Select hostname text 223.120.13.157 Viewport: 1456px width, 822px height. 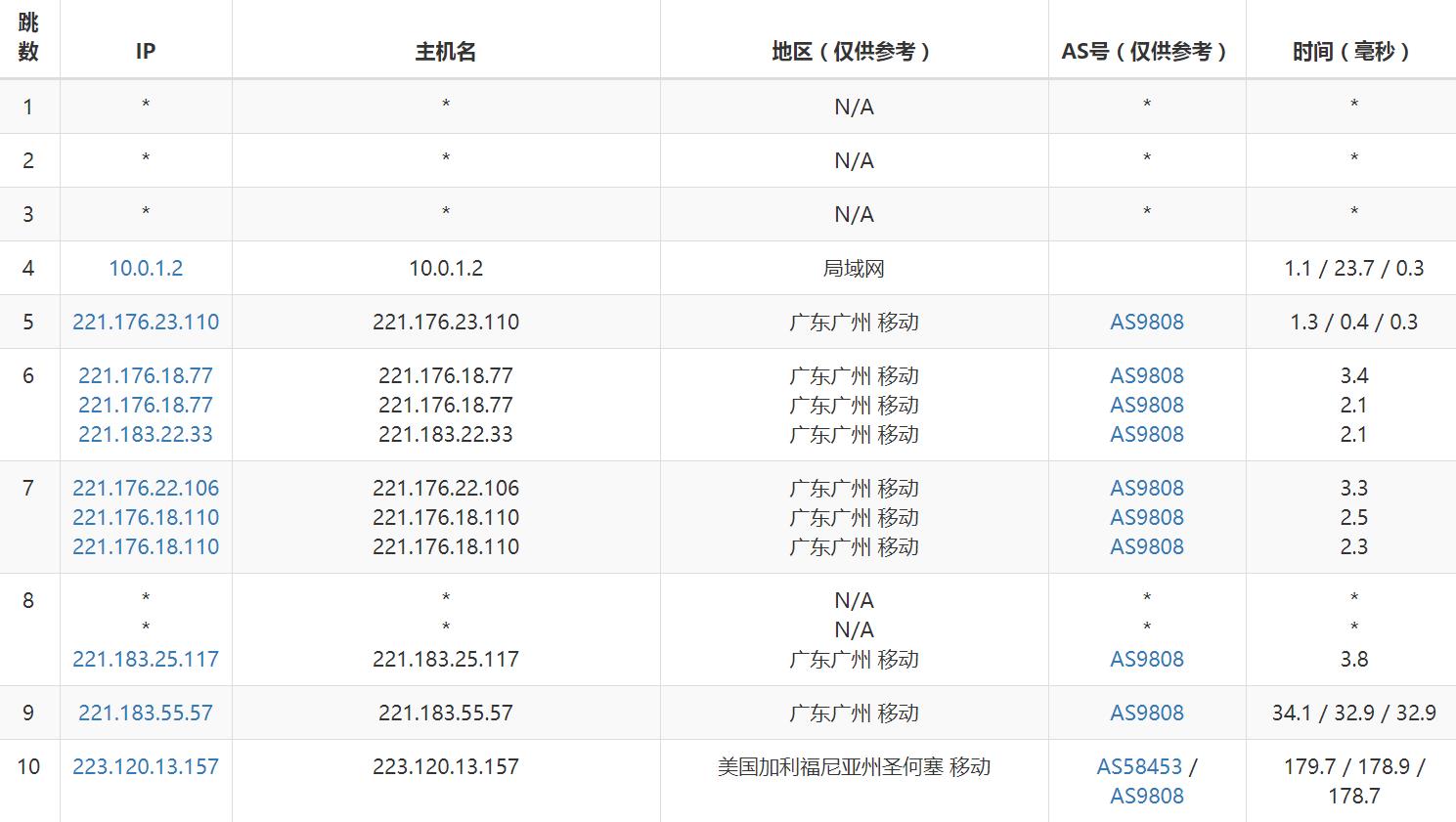coord(446,766)
